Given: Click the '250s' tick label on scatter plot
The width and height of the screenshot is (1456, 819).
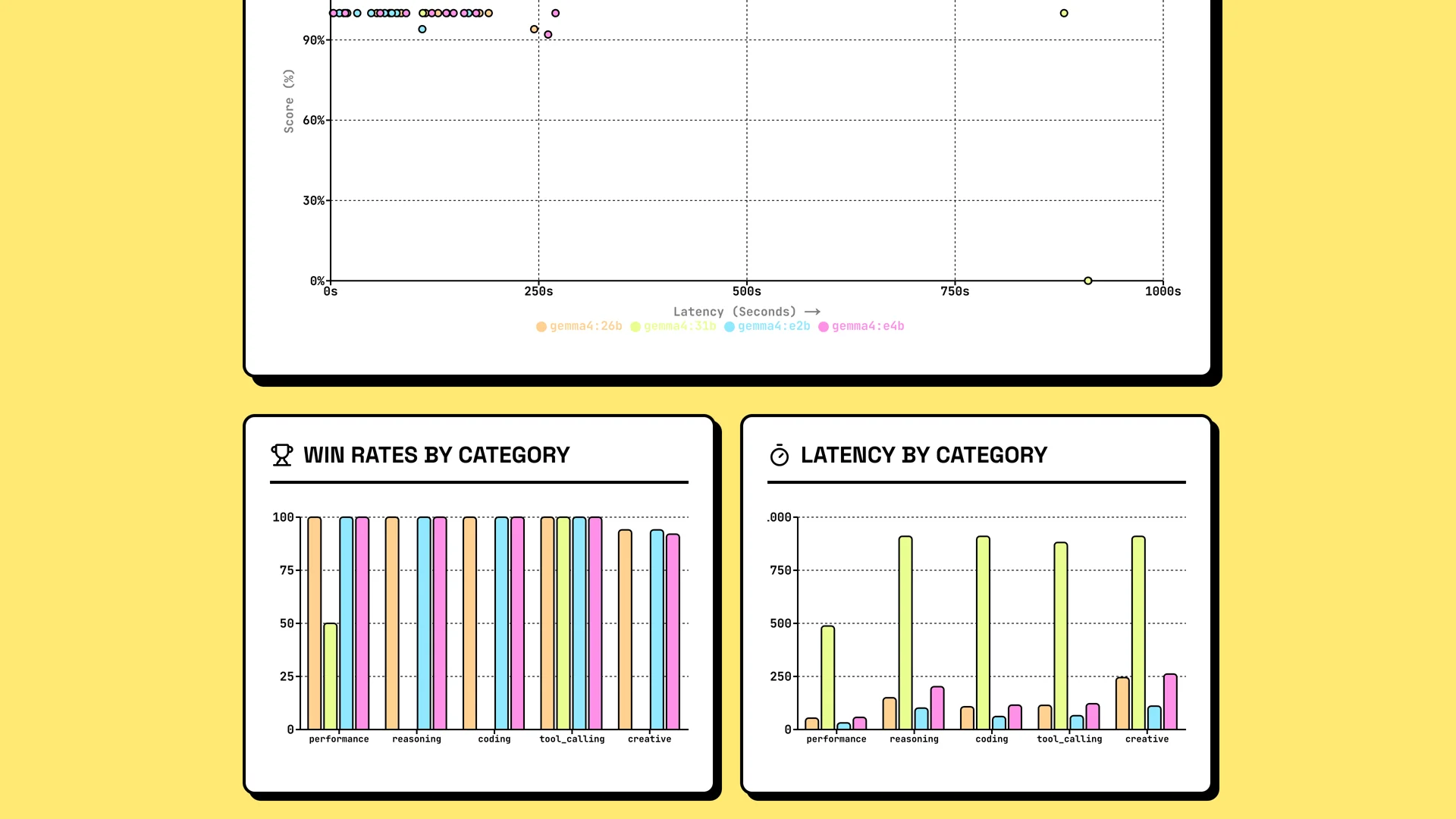Looking at the screenshot, I should click(538, 292).
